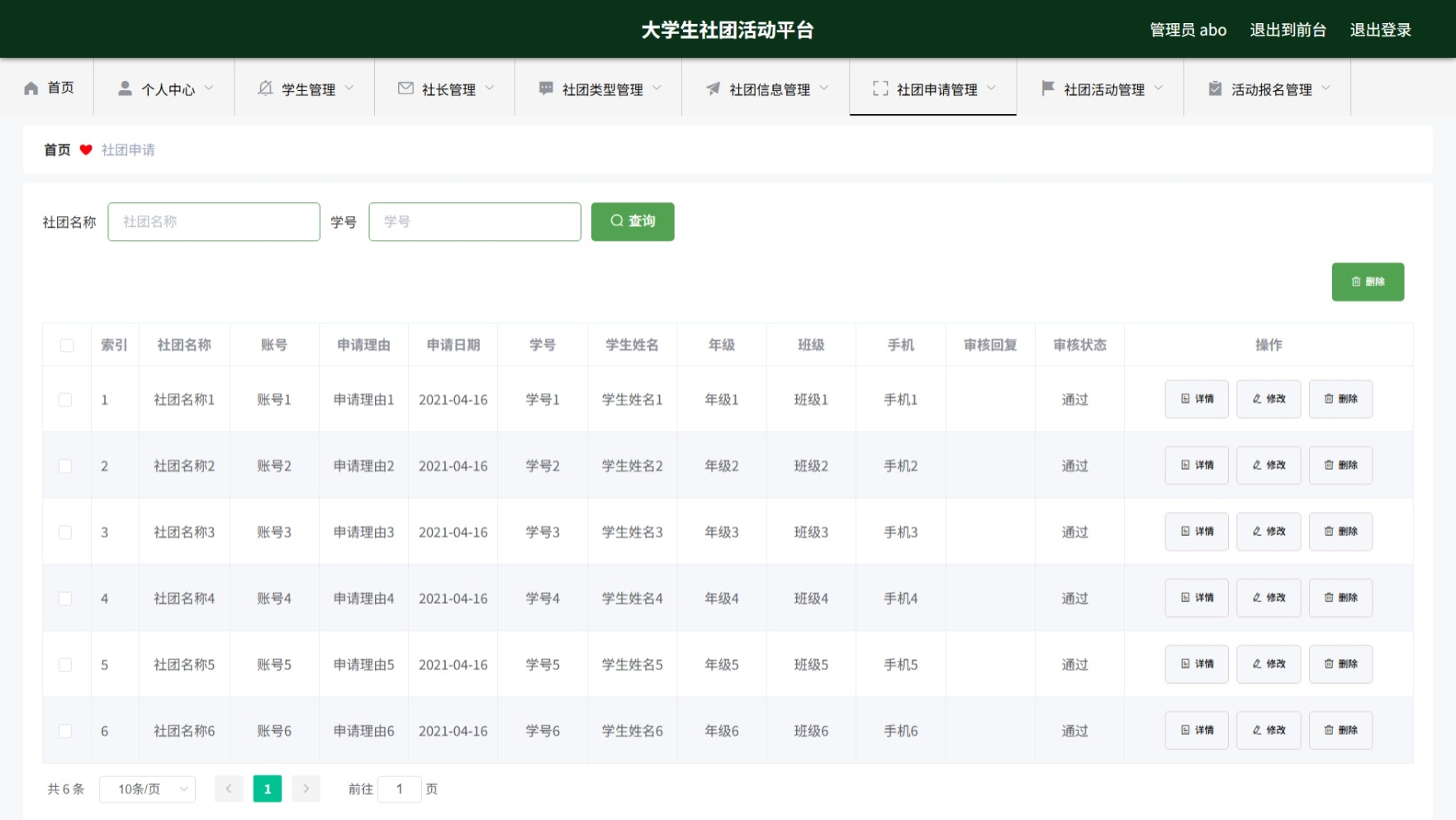Expand the 社团类型管理 dropdown arrow
This screenshot has width=1456, height=820.
(657, 88)
